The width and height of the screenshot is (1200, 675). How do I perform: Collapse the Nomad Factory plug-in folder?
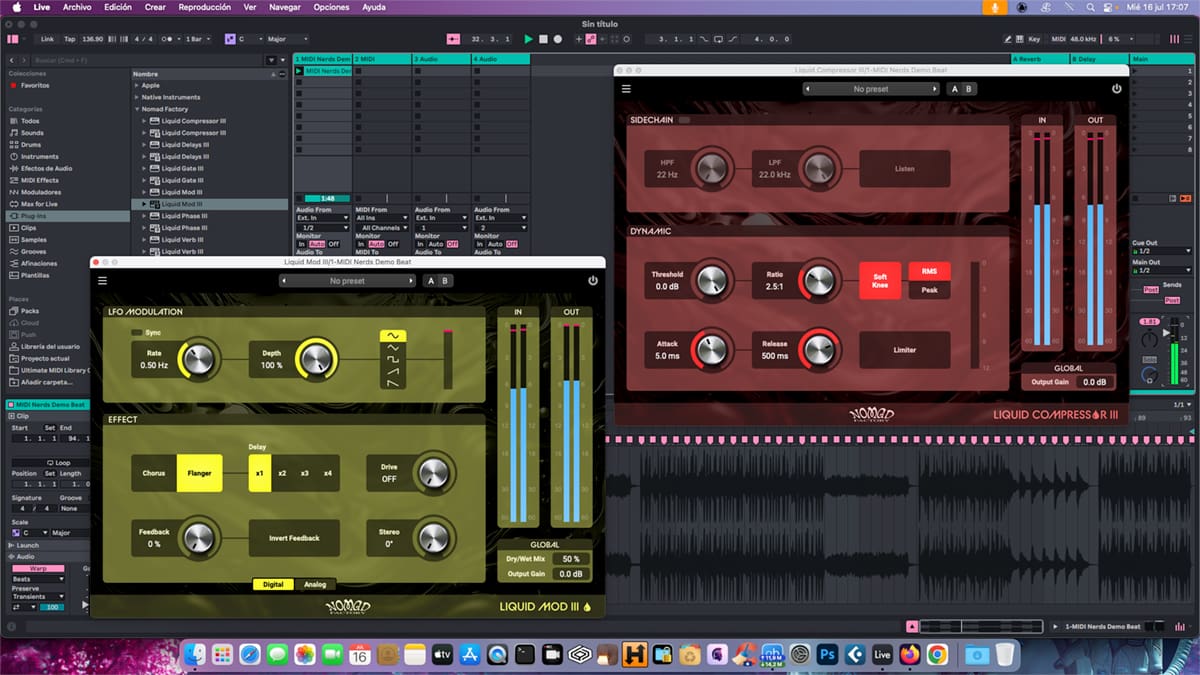click(x=136, y=109)
